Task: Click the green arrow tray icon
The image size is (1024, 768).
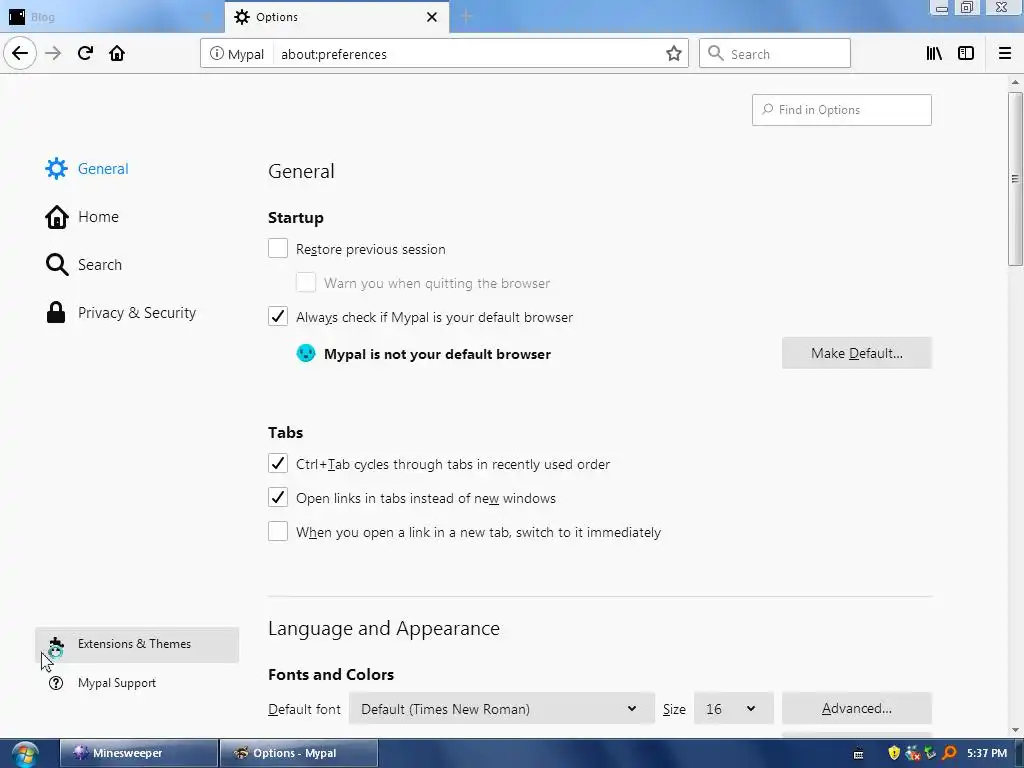Action: point(931,753)
